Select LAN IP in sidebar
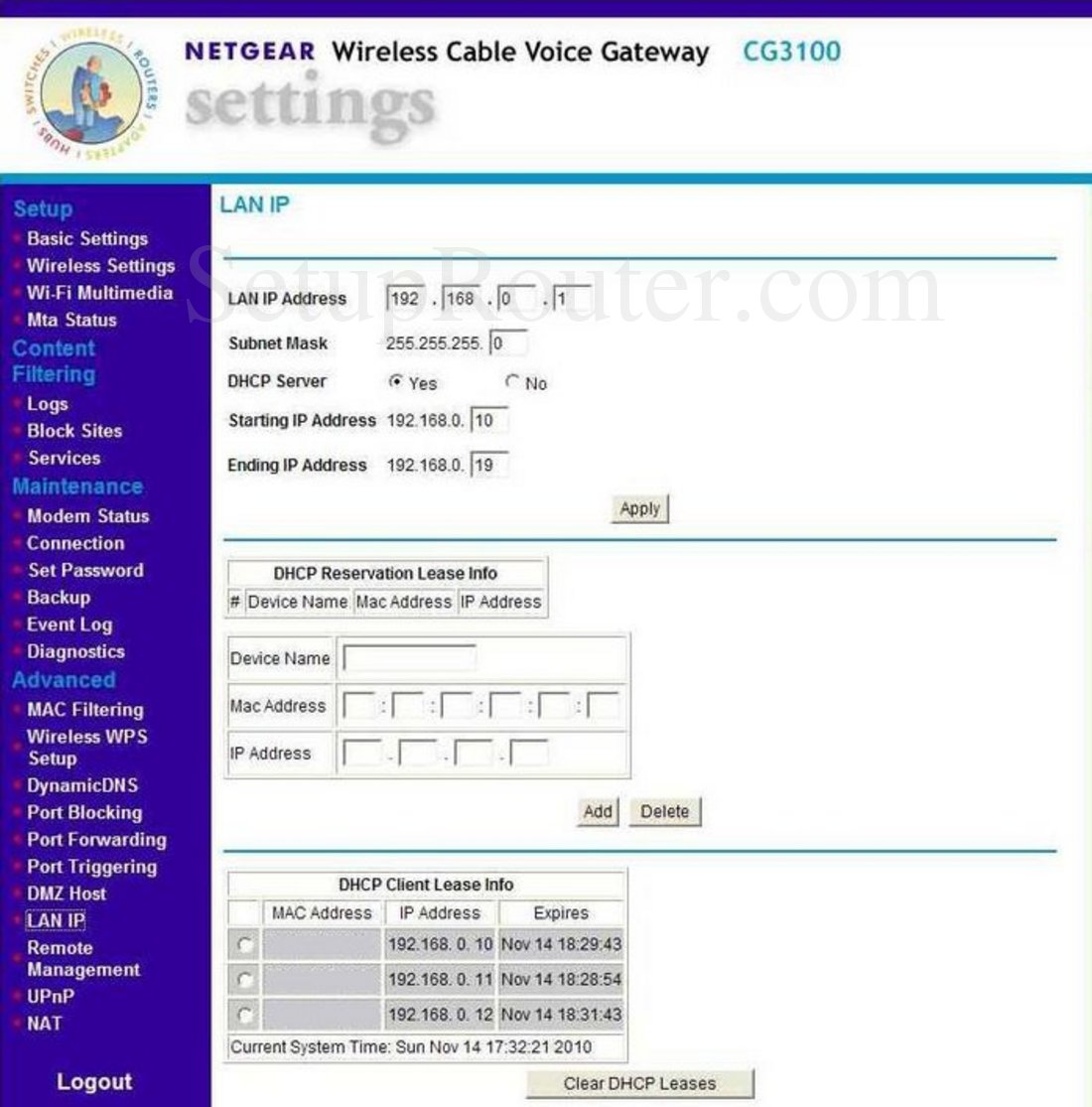Image resolution: width=1092 pixels, height=1107 pixels. [x=56, y=920]
